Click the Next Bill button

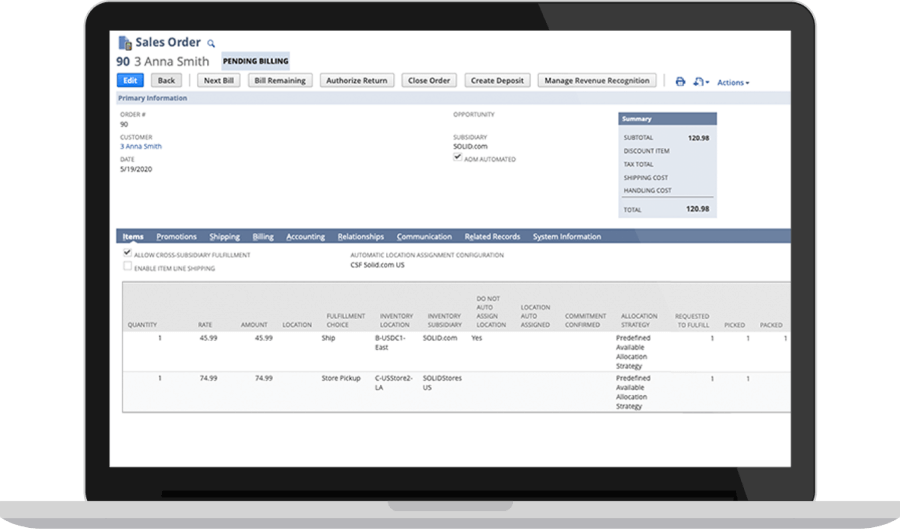pos(219,80)
